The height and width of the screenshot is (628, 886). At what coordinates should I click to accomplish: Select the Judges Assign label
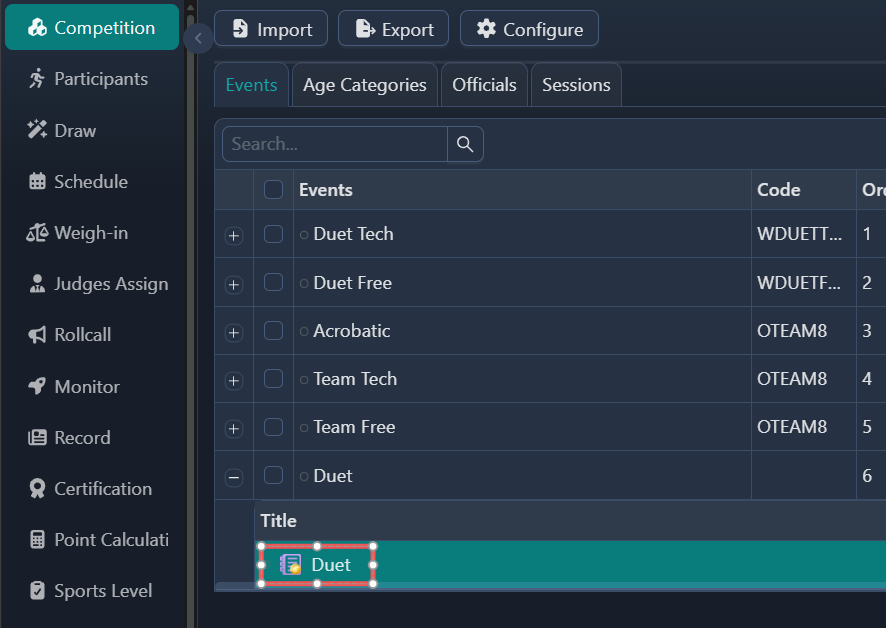coord(111,284)
